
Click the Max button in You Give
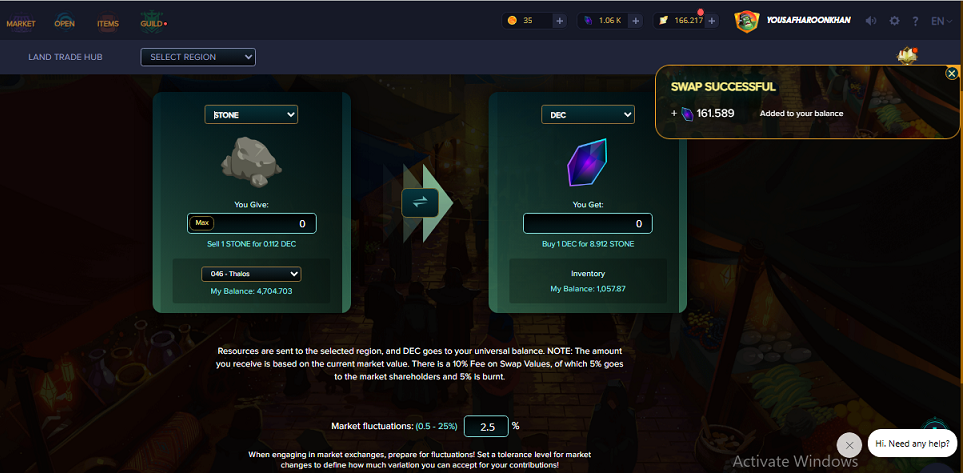(201, 224)
